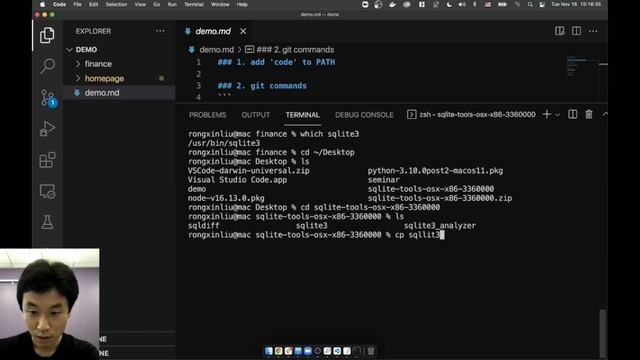Open the Search view in the activity bar
The height and width of the screenshot is (360, 640).
[47, 65]
